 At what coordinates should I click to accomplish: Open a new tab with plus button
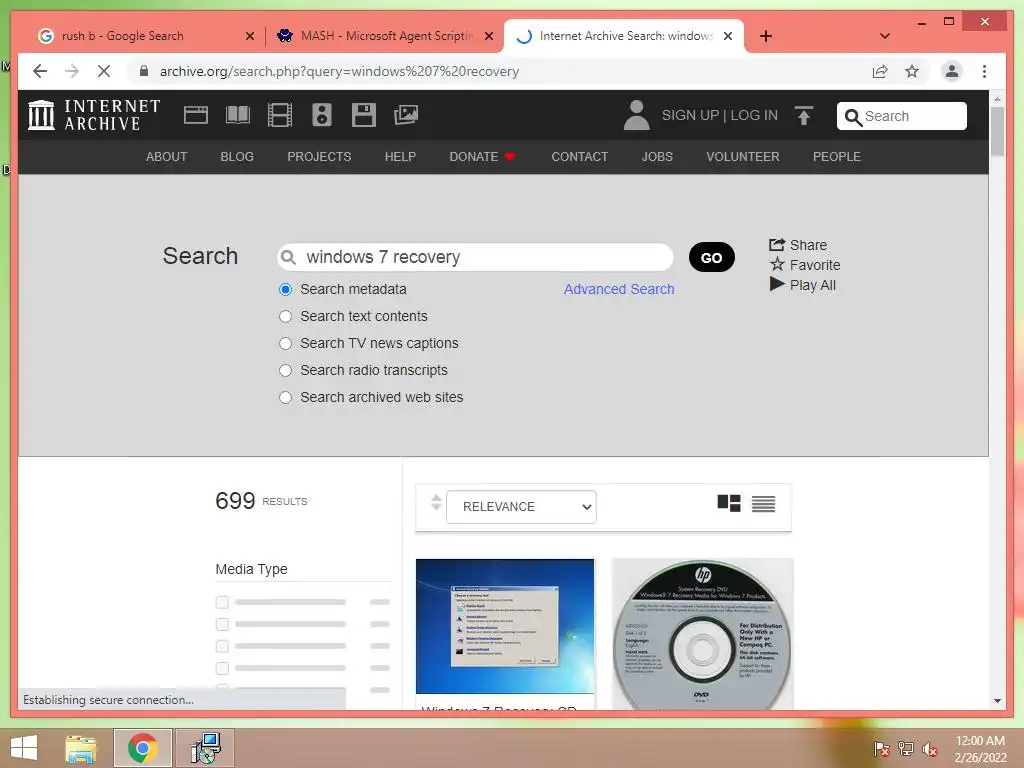pyautogui.click(x=766, y=36)
